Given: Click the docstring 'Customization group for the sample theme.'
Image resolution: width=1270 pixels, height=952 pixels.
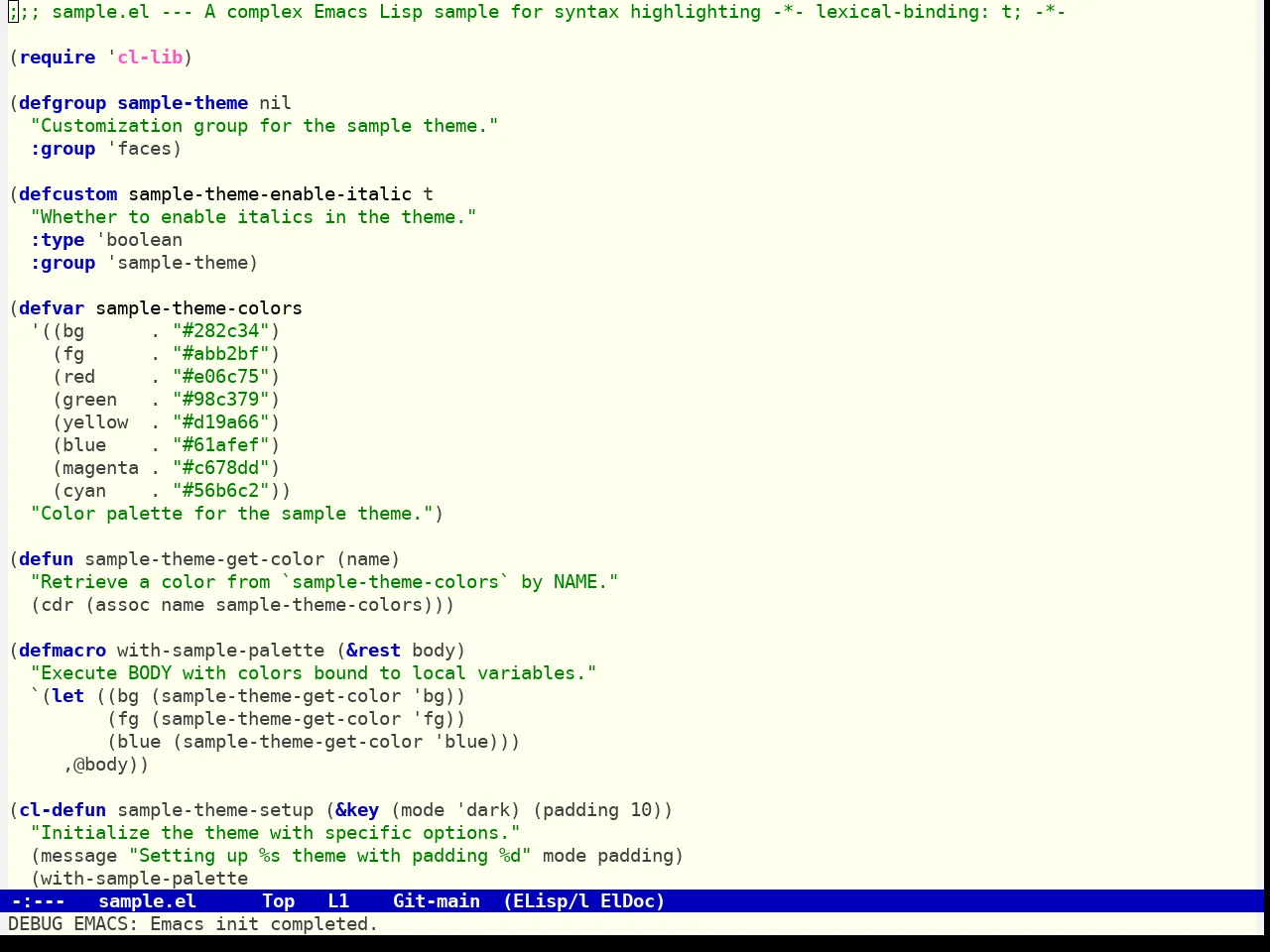Looking at the screenshot, I should click(264, 126).
